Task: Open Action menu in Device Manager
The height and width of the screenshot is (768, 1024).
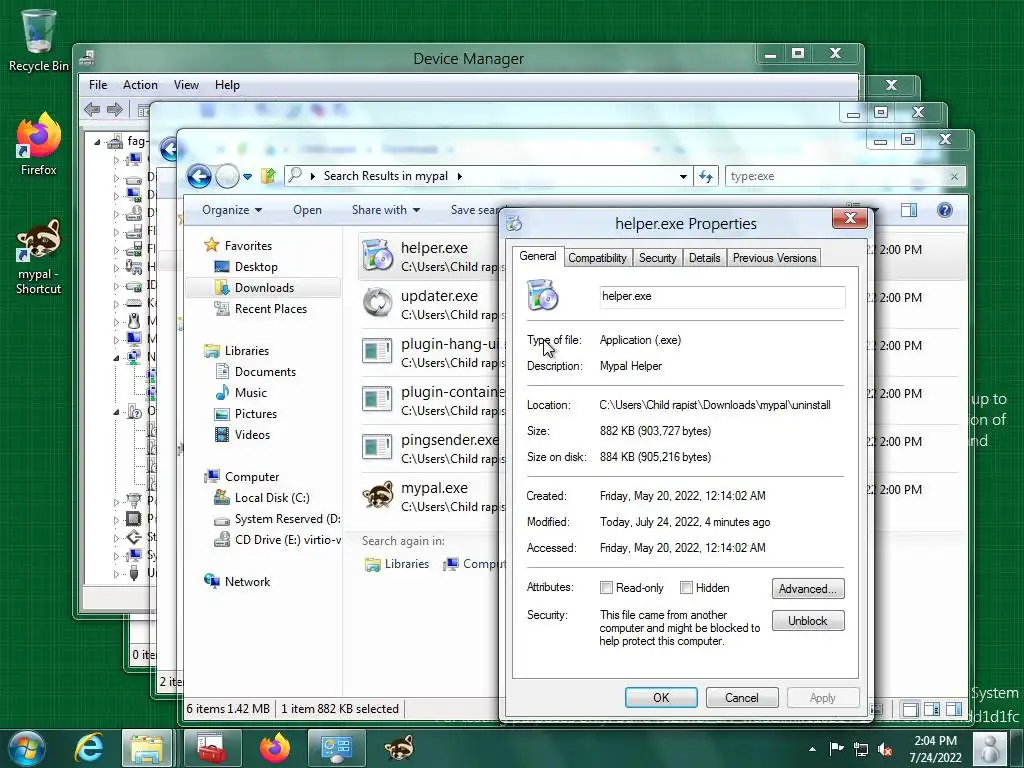Action: (x=140, y=85)
